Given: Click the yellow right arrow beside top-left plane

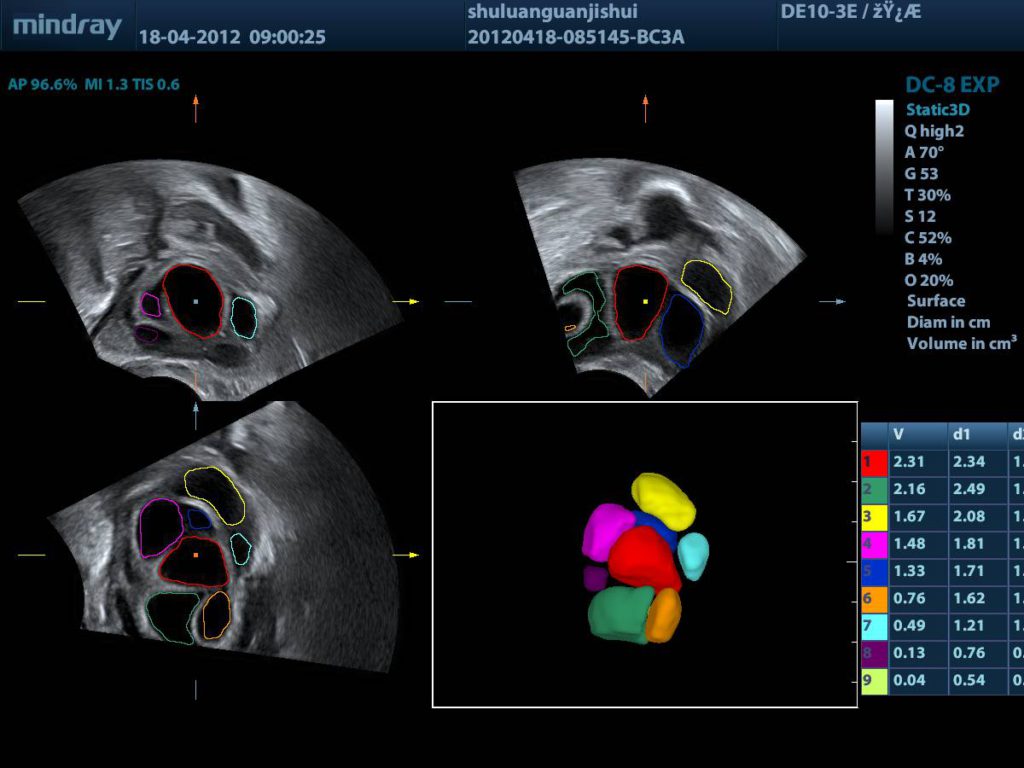Looking at the screenshot, I should pos(406,301).
